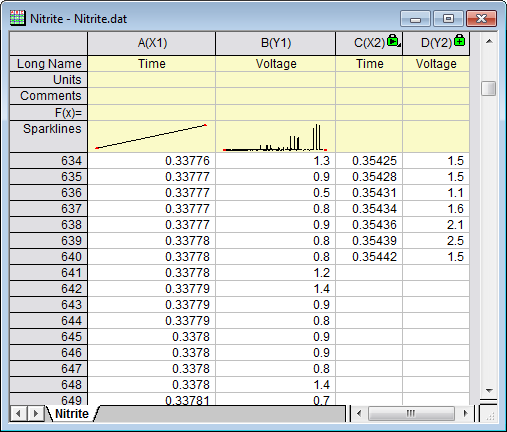Click the Comments cell of column B
Screen dimensions: 507x432
tap(276, 96)
